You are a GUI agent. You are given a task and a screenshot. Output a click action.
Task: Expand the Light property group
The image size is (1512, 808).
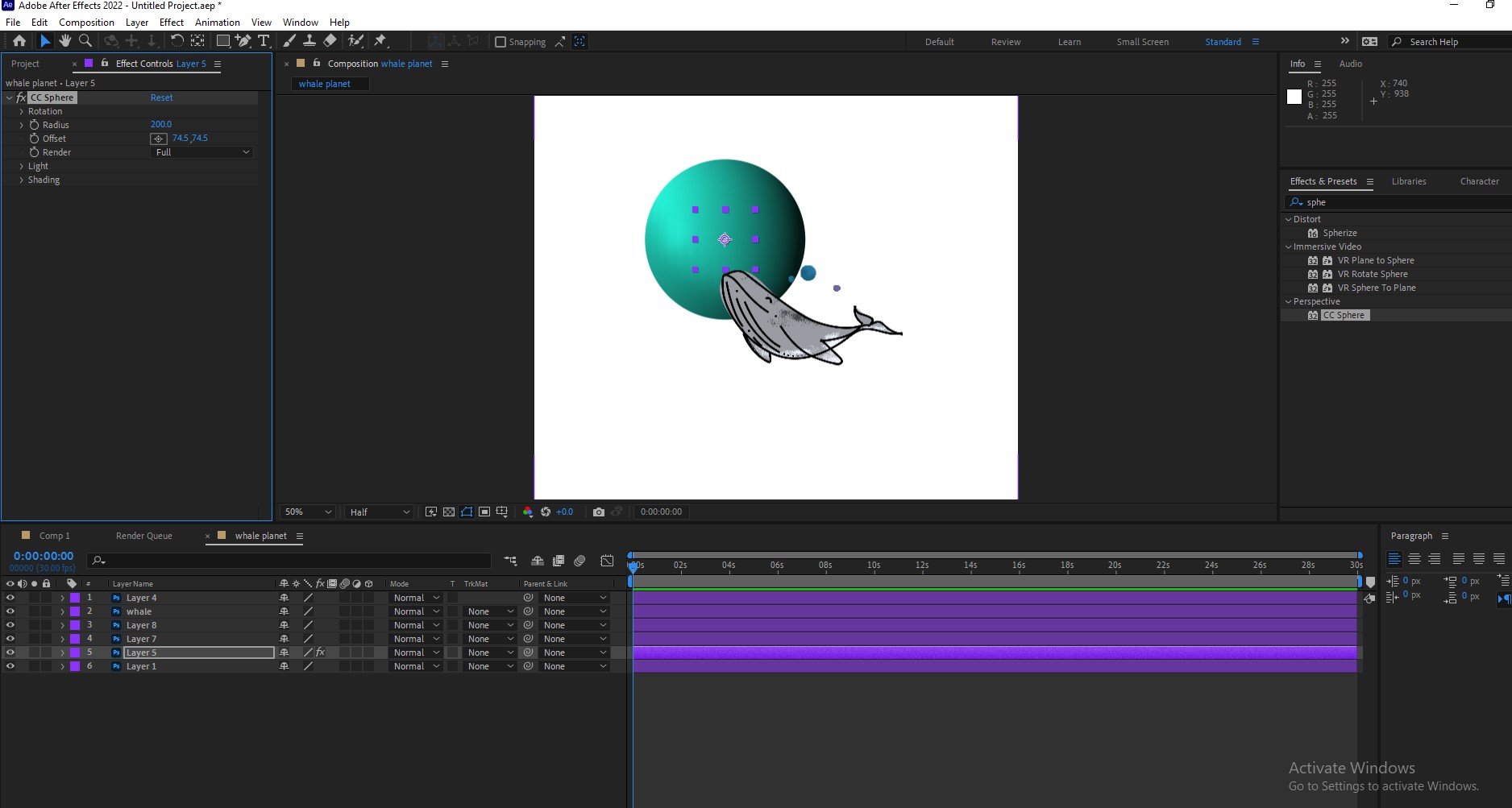[x=22, y=166]
